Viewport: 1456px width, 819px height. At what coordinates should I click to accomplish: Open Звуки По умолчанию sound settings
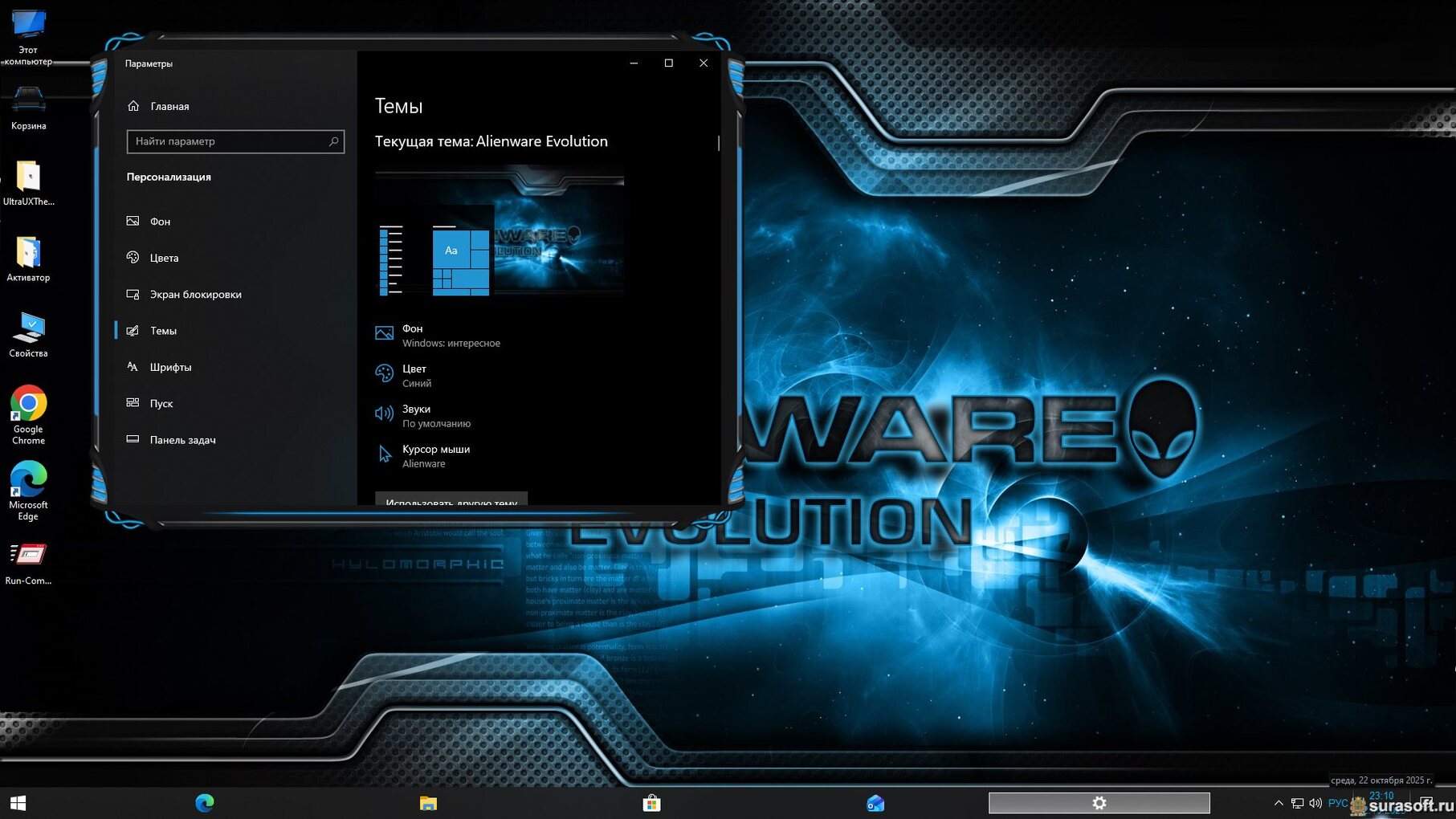tap(423, 416)
